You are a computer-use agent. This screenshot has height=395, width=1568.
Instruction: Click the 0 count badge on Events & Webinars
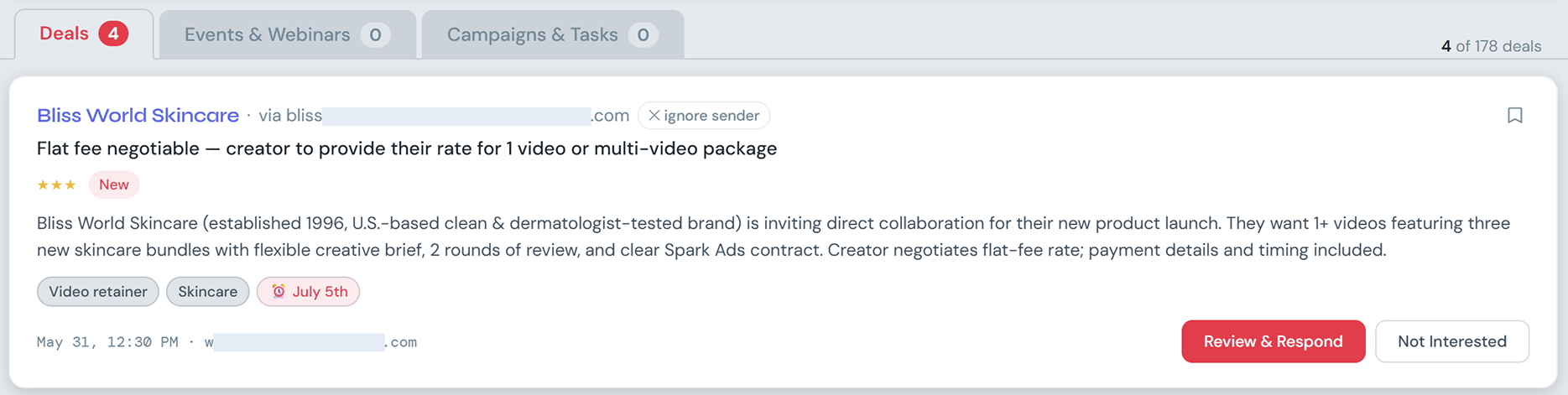(x=375, y=34)
